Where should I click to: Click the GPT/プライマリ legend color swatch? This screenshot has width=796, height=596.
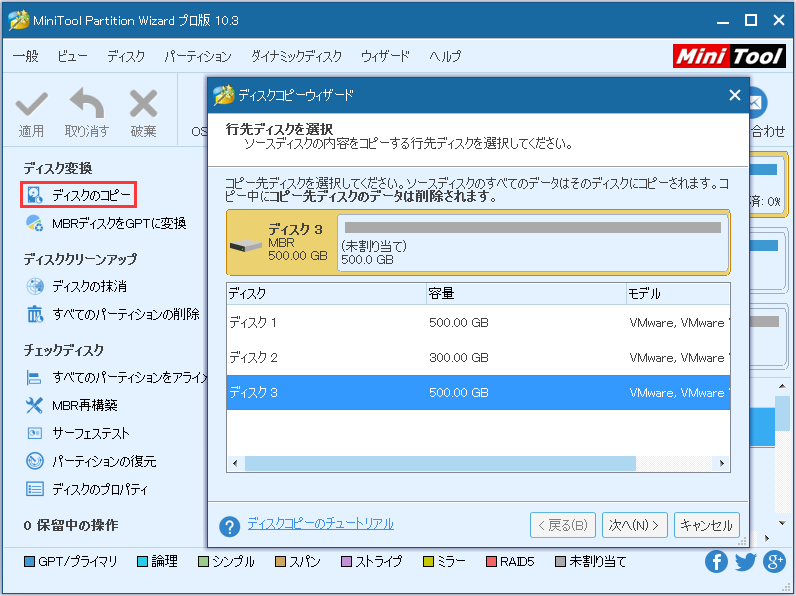click(x=29, y=561)
